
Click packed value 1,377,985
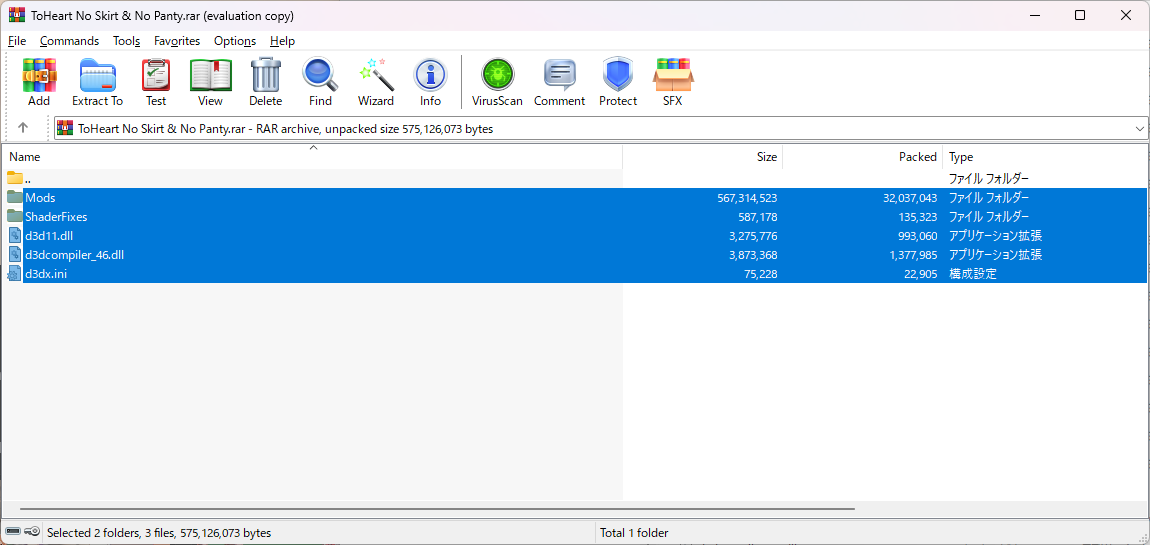pyautogui.click(x=913, y=255)
